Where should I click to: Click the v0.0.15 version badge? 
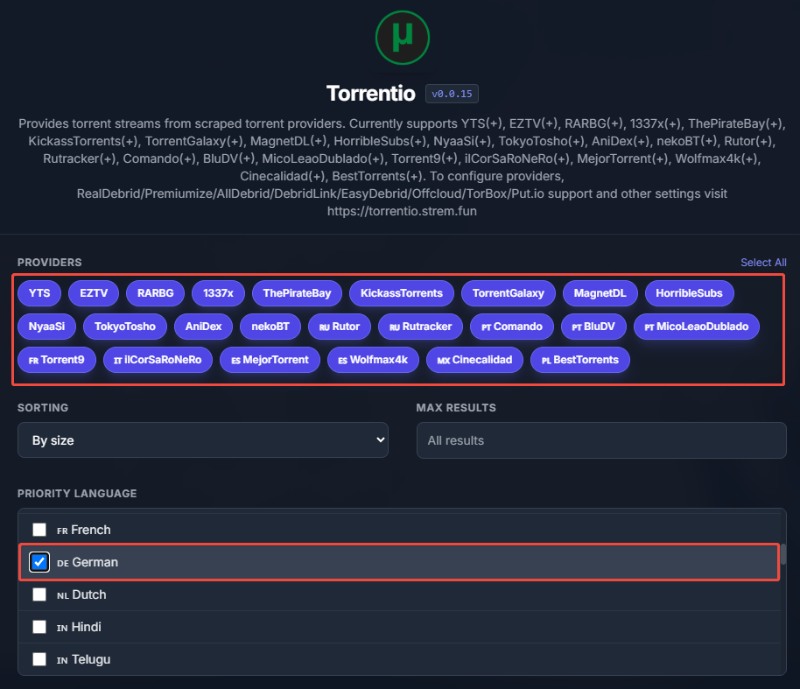(x=452, y=93)
